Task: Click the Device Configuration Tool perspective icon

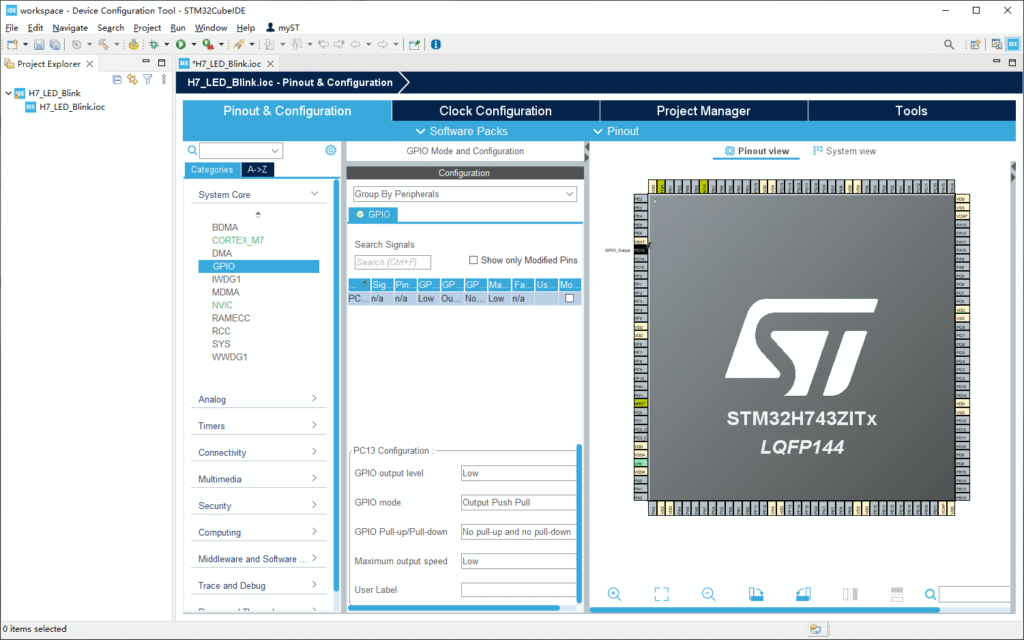Action: point(1013,44)
